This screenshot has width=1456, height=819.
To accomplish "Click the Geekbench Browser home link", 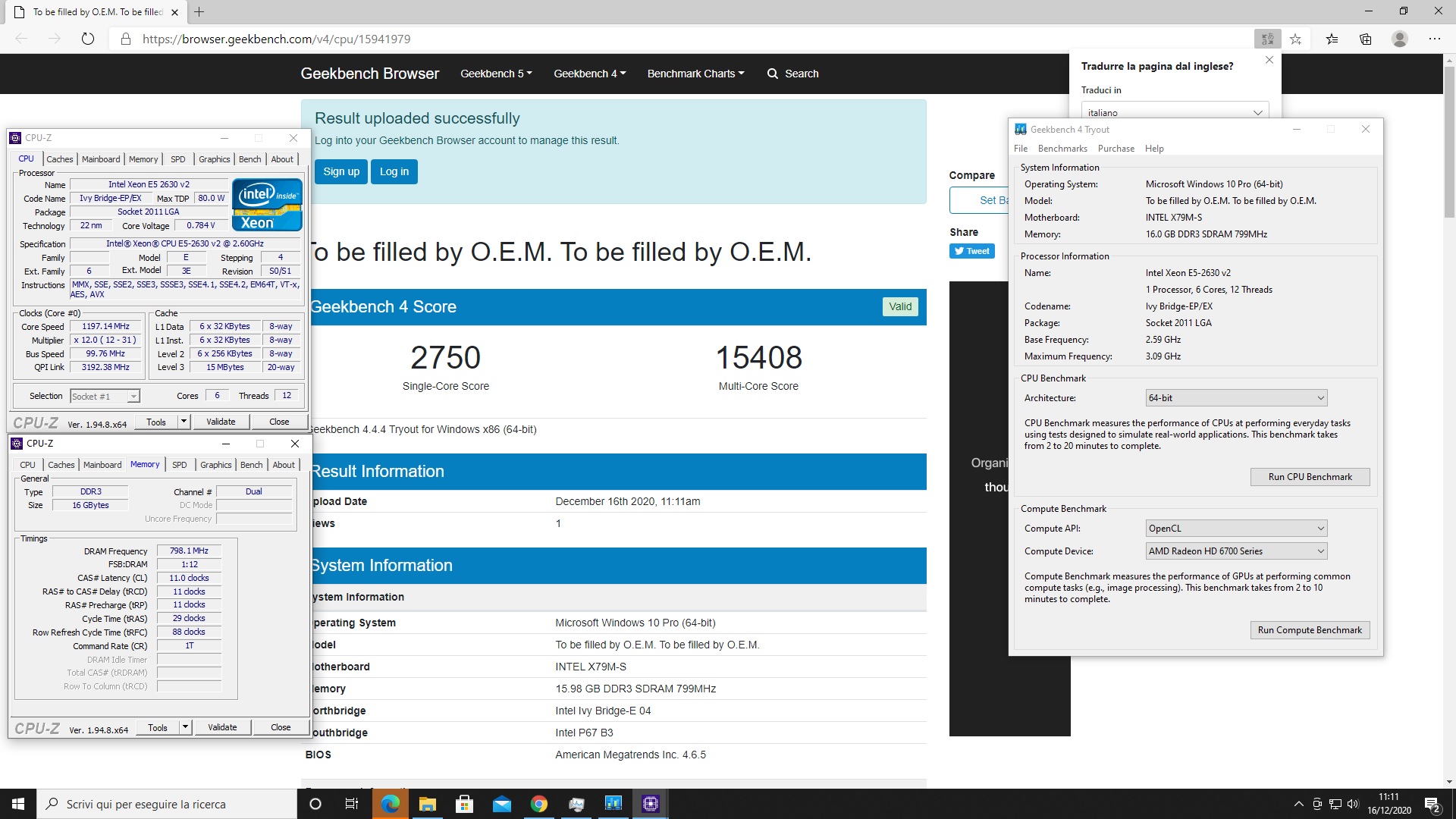I will [x=370, y=74].
